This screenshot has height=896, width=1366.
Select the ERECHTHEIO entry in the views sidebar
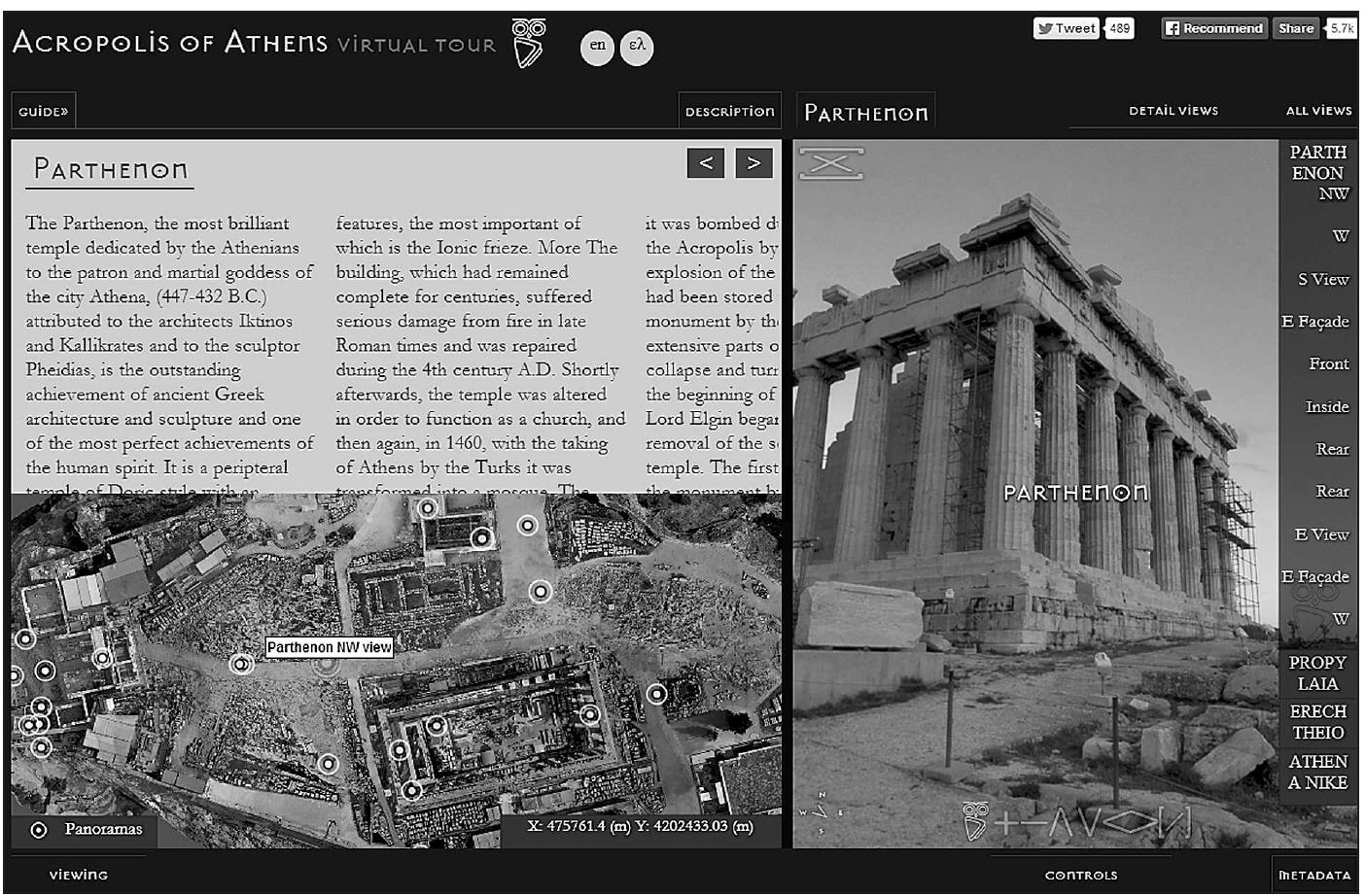point(1317,721)
